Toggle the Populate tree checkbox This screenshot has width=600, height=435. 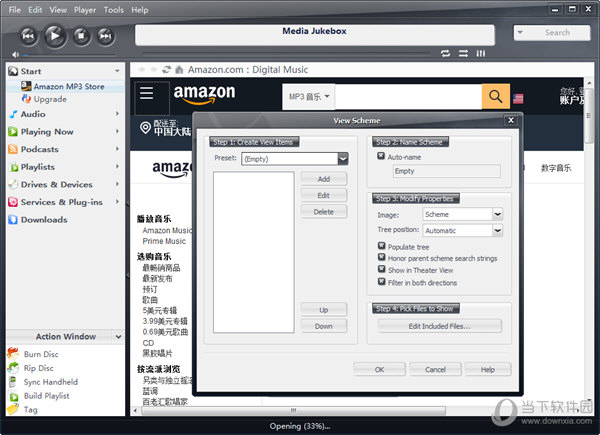(382, 246)
